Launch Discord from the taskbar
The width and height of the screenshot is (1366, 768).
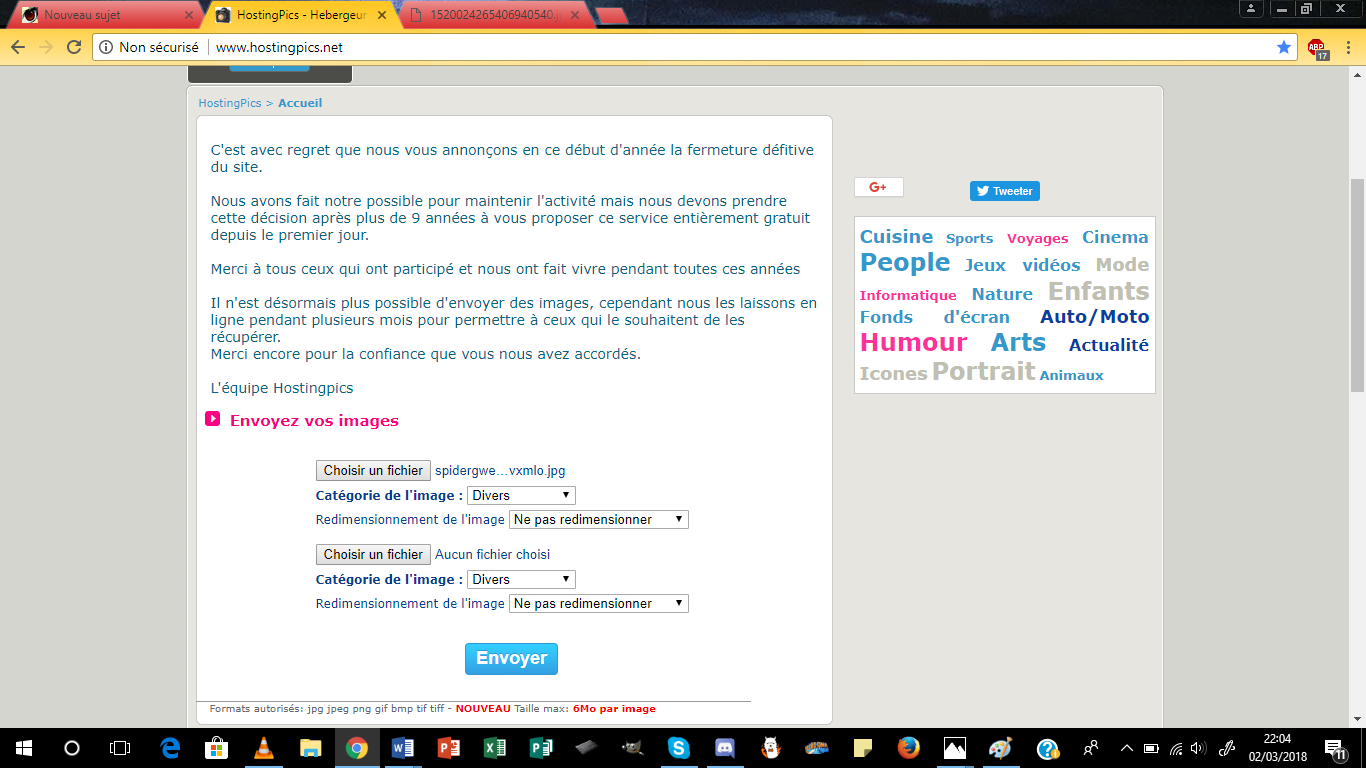click(725, 748)
